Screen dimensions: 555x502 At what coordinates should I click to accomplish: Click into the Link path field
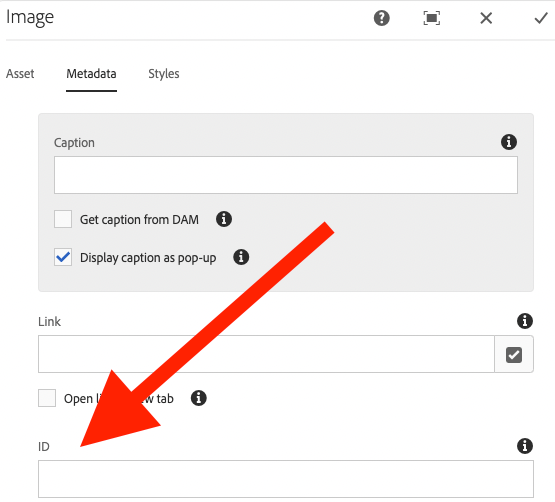click(x=266, y=354)
